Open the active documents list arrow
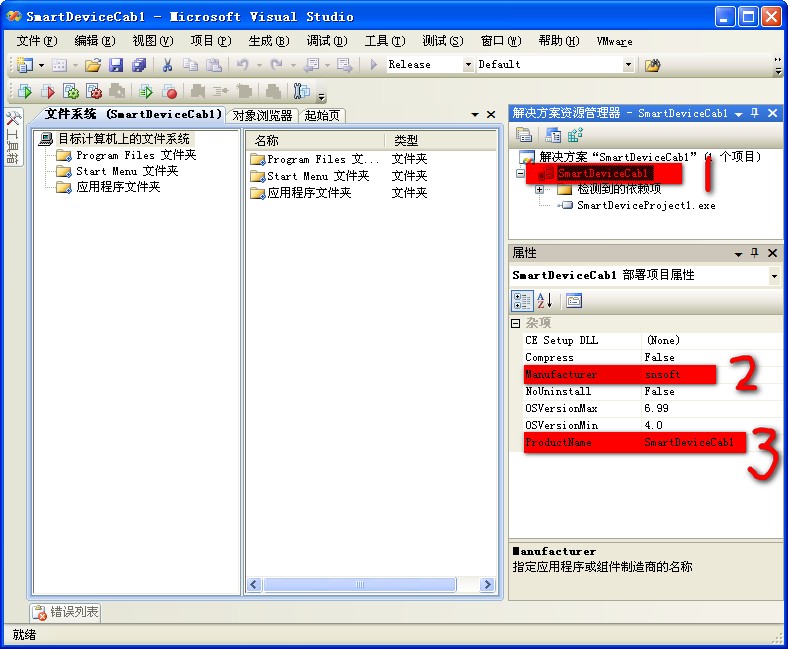788x649 pixels. point(475,115)
